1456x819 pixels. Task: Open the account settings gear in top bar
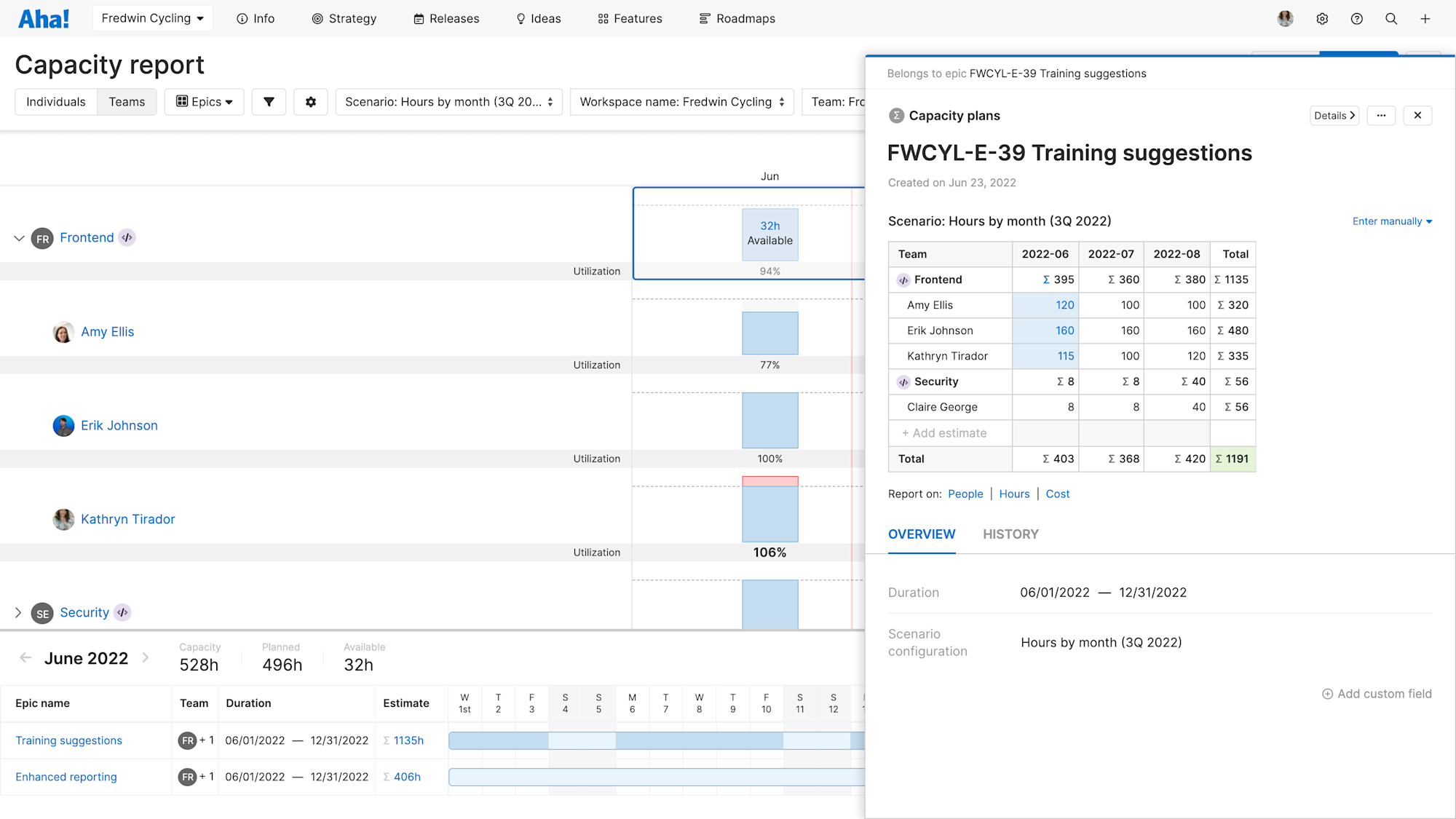pyautogui.click(x=1322, y=18)
